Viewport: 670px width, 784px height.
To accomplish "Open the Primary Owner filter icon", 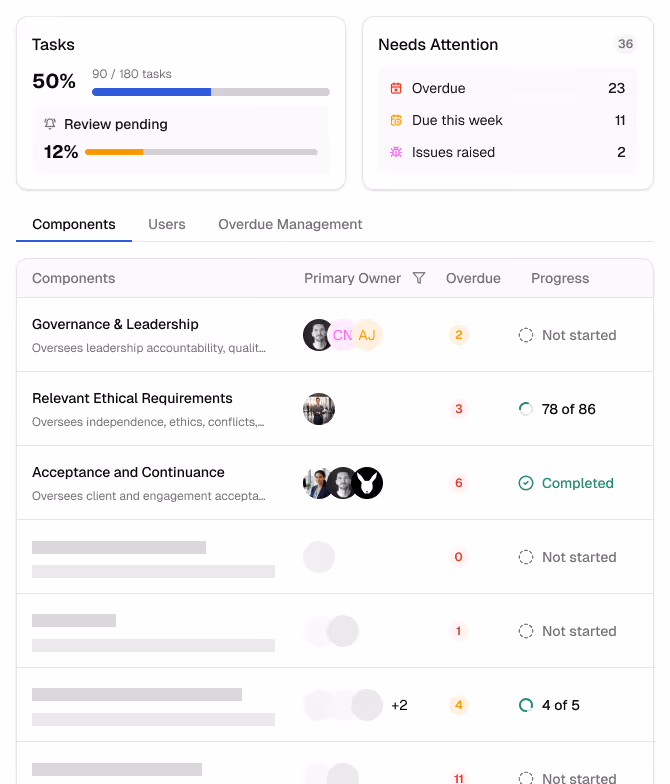I will pos(419,278).
